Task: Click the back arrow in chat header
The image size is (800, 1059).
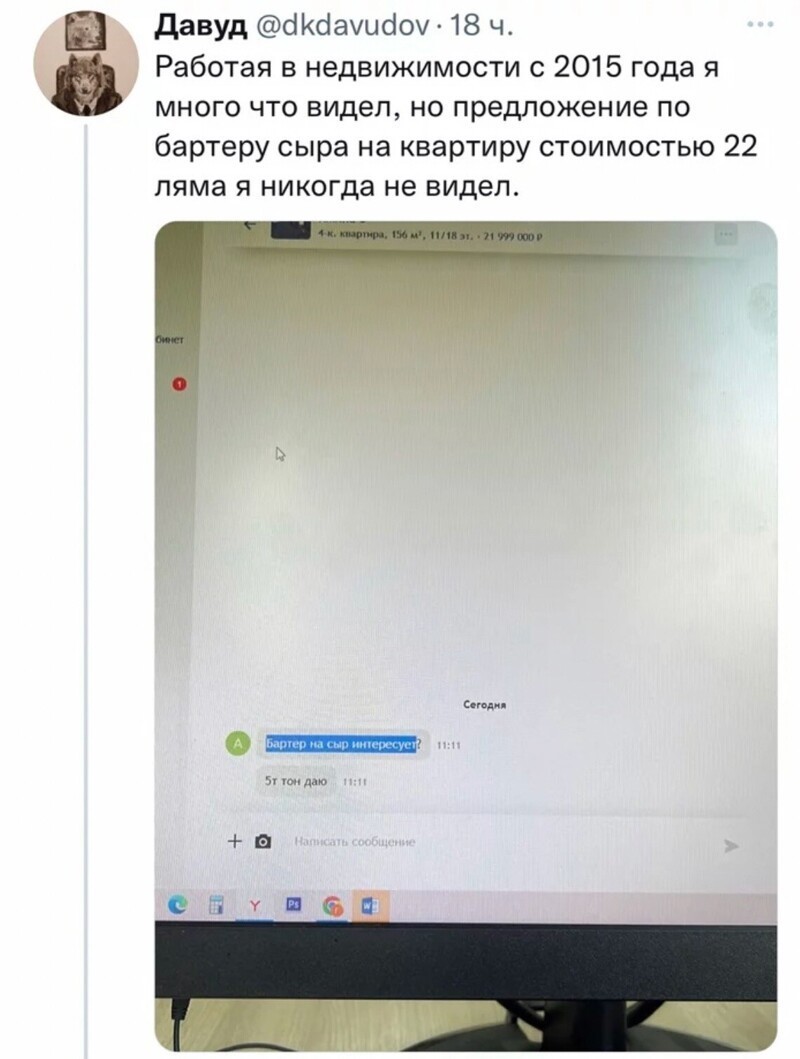Action: pyautogui.click(x=252, y=226)
